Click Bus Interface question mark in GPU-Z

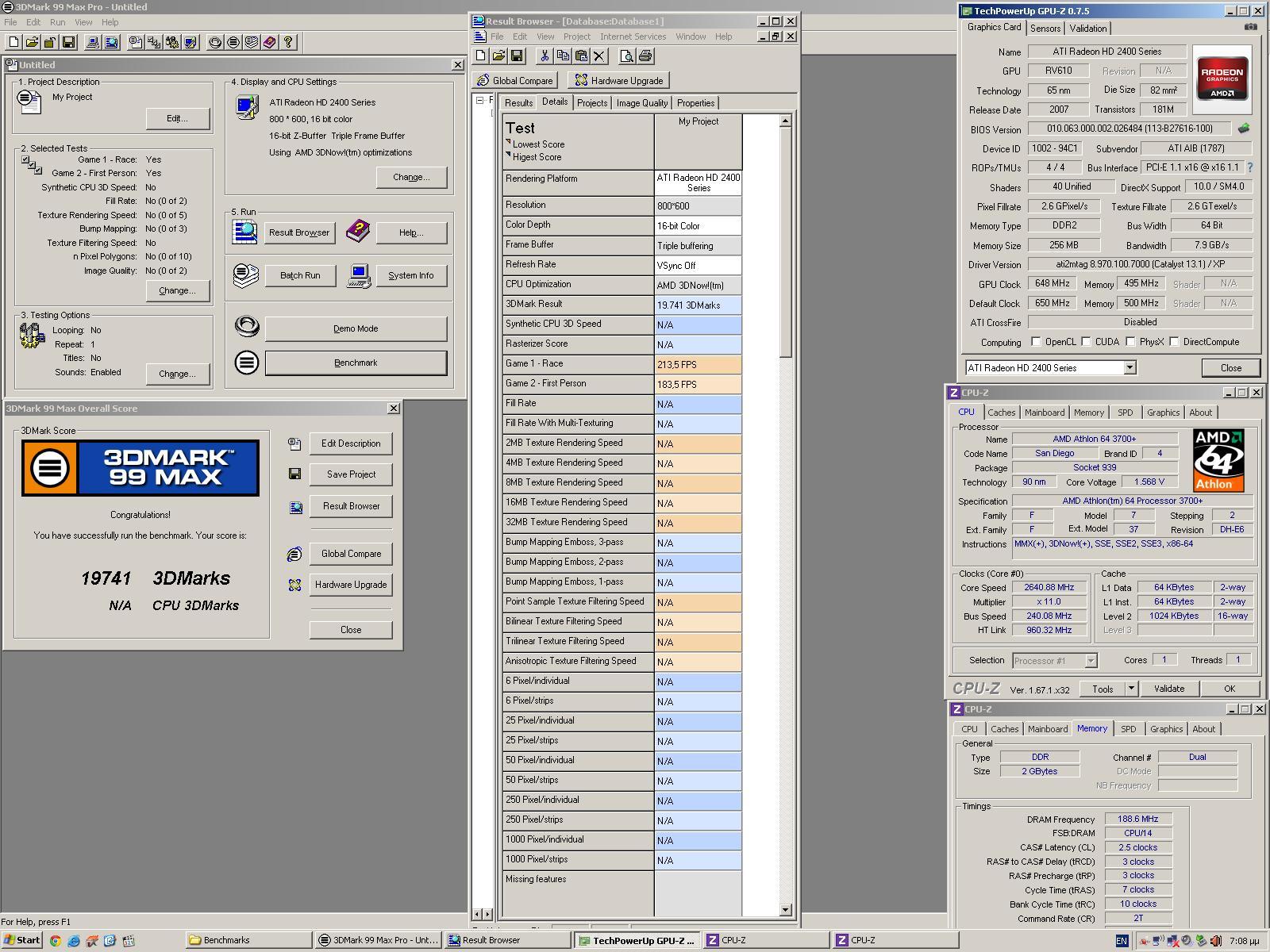[x=1250, y=167]
